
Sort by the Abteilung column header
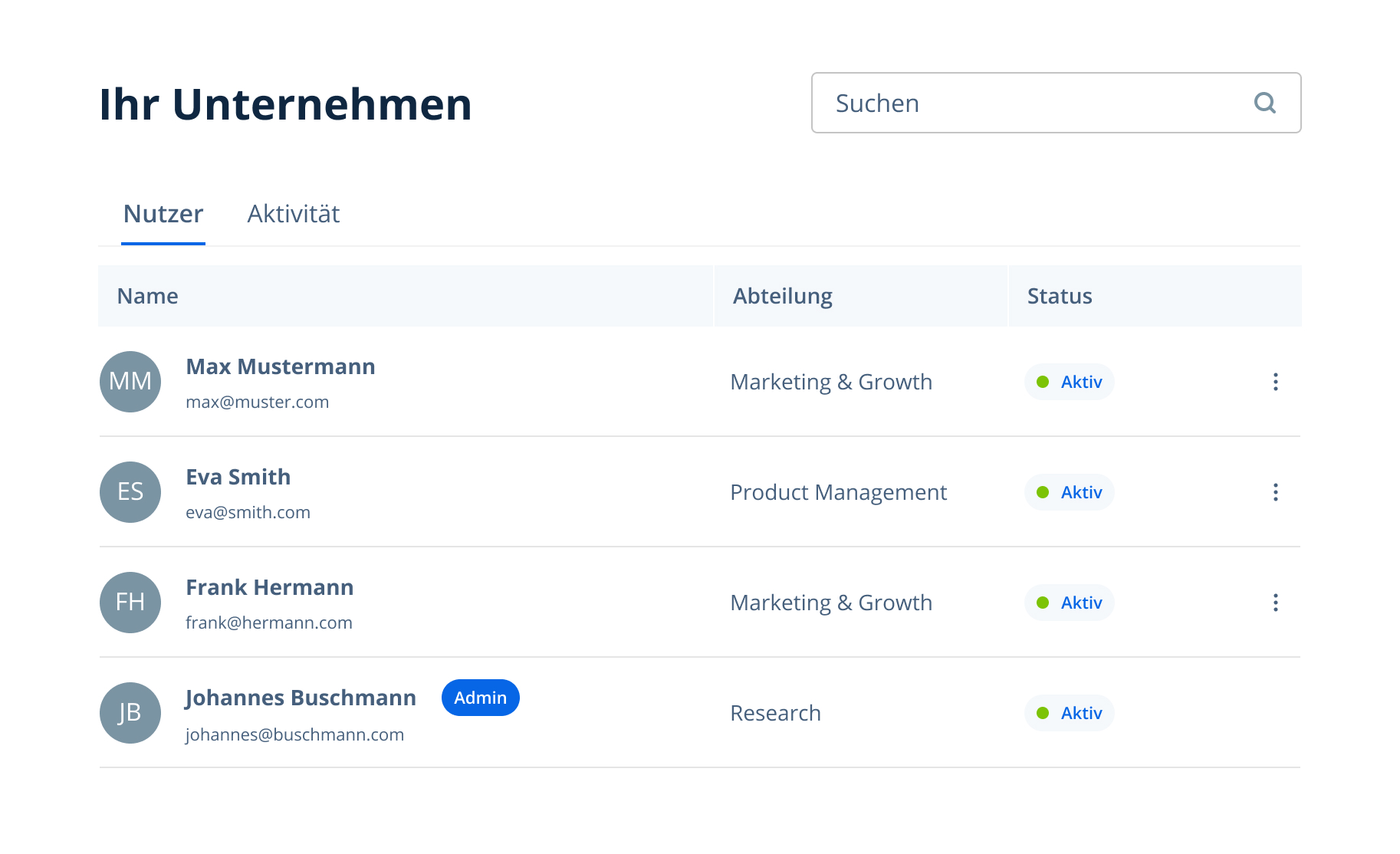tap(782, 296)
